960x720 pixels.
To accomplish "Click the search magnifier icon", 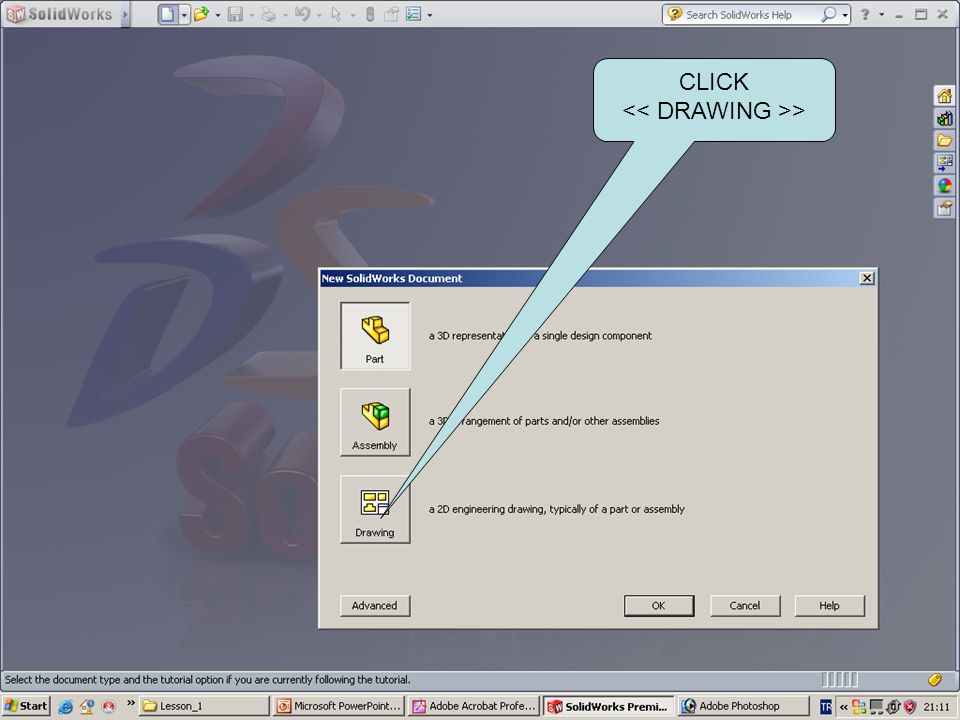I will click(828, 14).
